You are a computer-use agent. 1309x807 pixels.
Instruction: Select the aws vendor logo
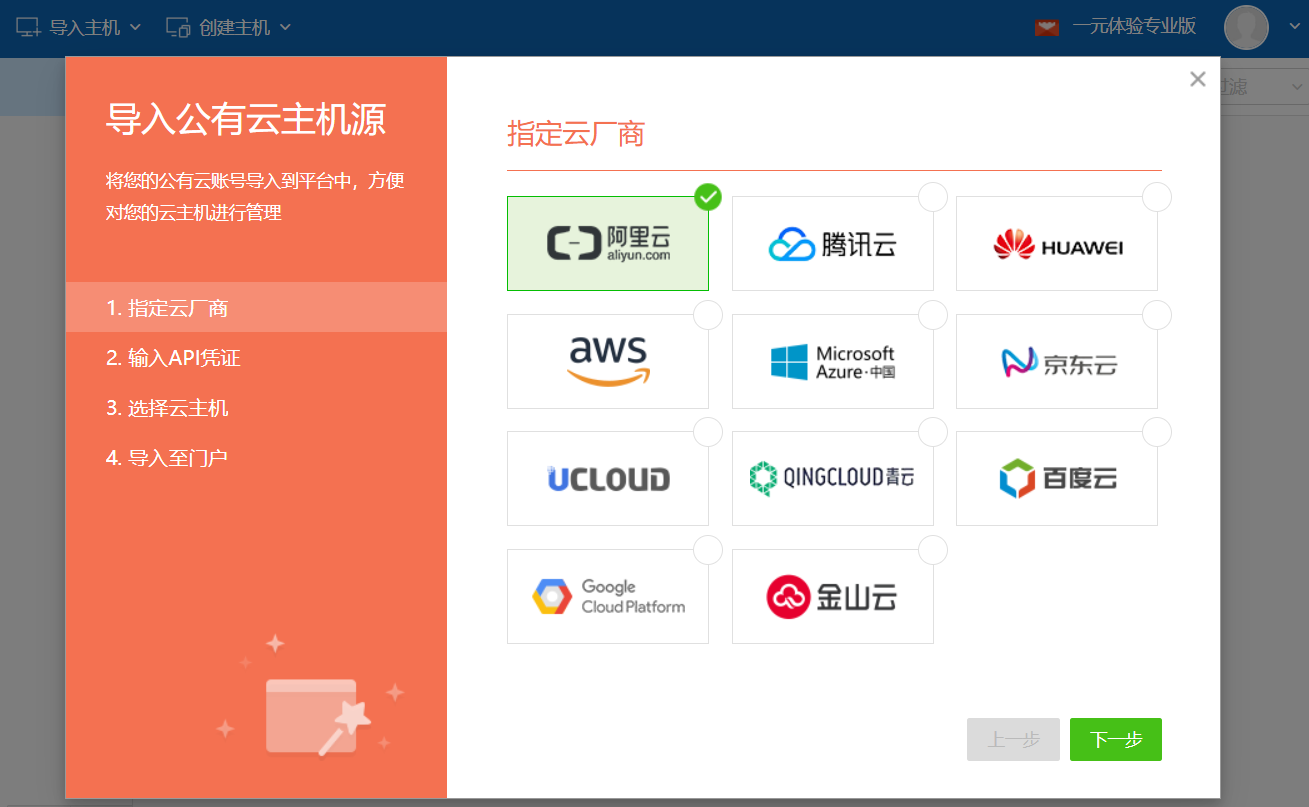click(x=607, y=361)
